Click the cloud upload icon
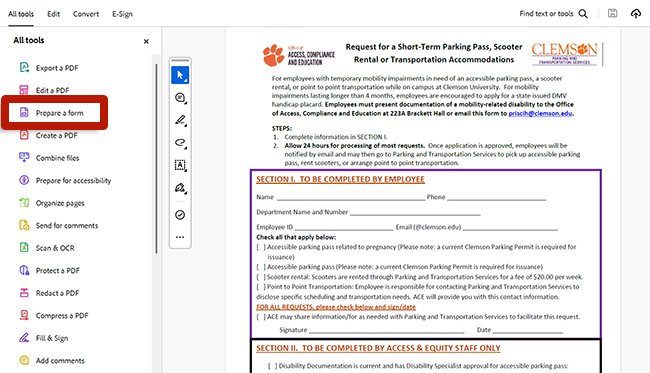This screenshot has height=373, width=650. coord(635,13)
